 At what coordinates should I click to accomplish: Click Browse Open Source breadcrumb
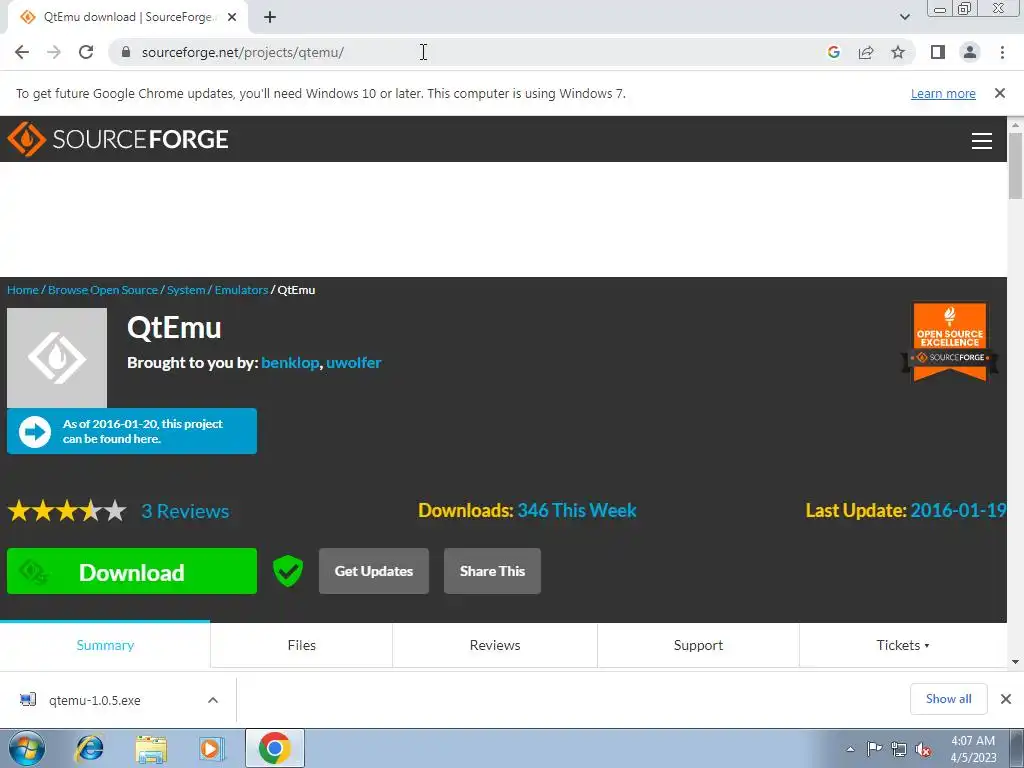point(103,290)
